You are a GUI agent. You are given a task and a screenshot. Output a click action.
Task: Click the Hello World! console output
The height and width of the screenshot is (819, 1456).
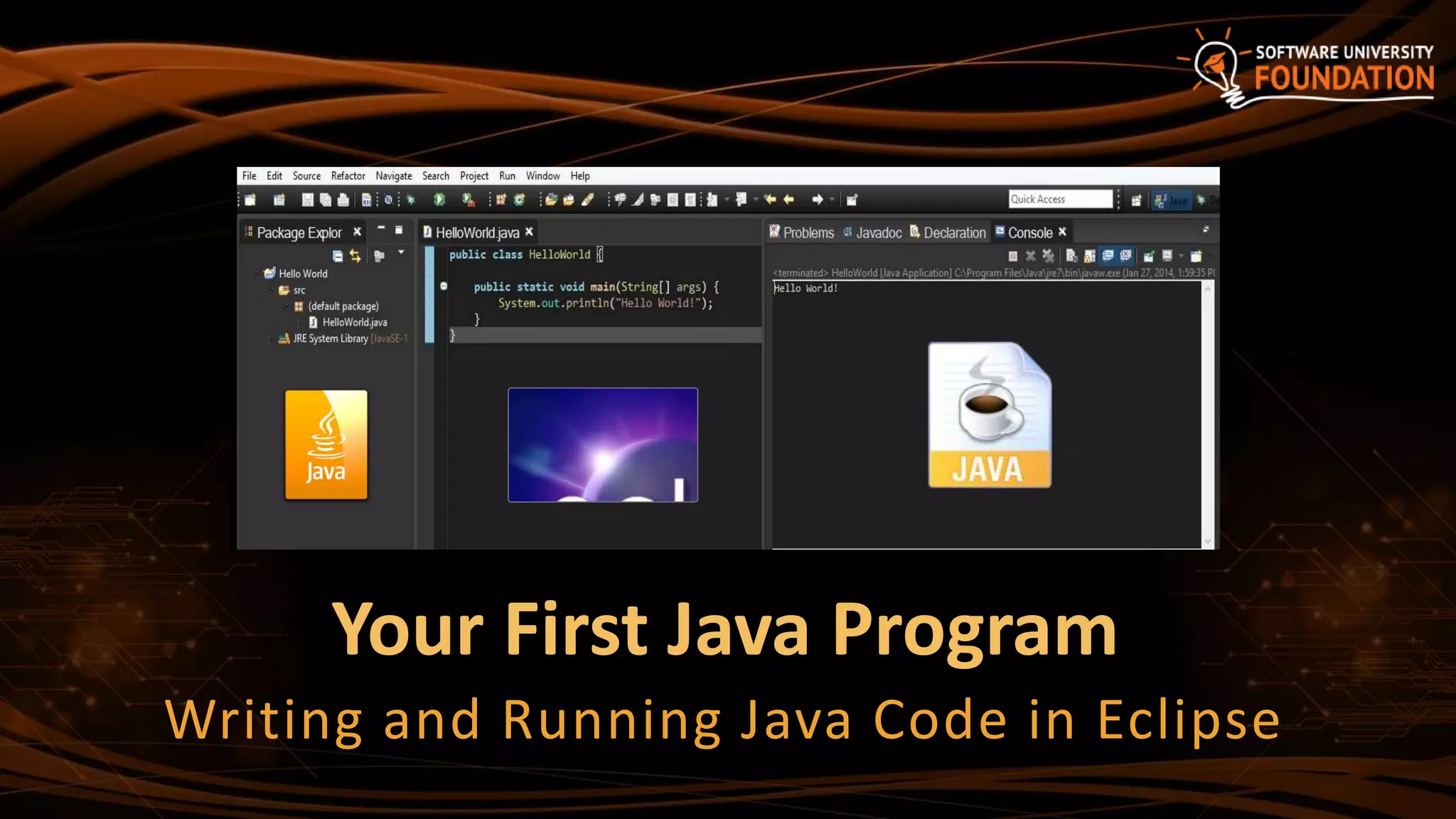[x=805, y=289]
